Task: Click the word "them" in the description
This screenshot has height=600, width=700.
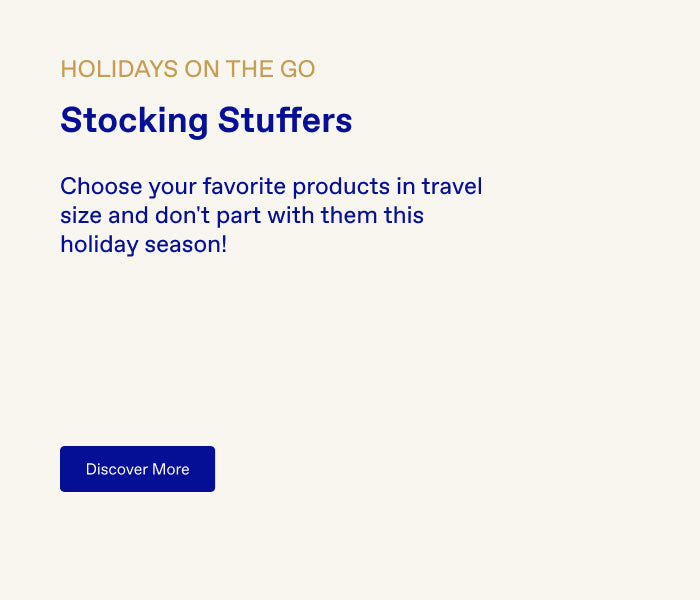Action: pyautogui.click(x=349, y=216)
